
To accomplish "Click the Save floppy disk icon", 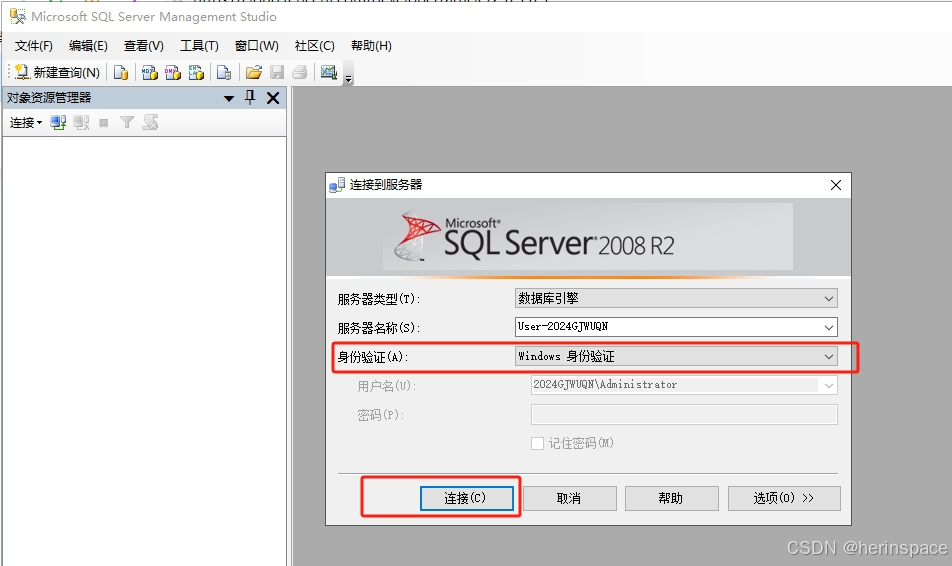I will point(277,72).
